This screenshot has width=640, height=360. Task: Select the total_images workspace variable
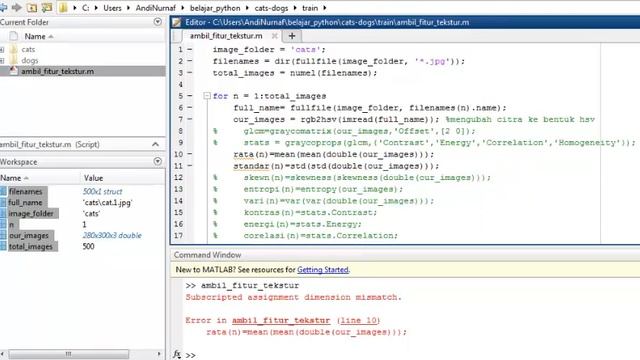31,247
